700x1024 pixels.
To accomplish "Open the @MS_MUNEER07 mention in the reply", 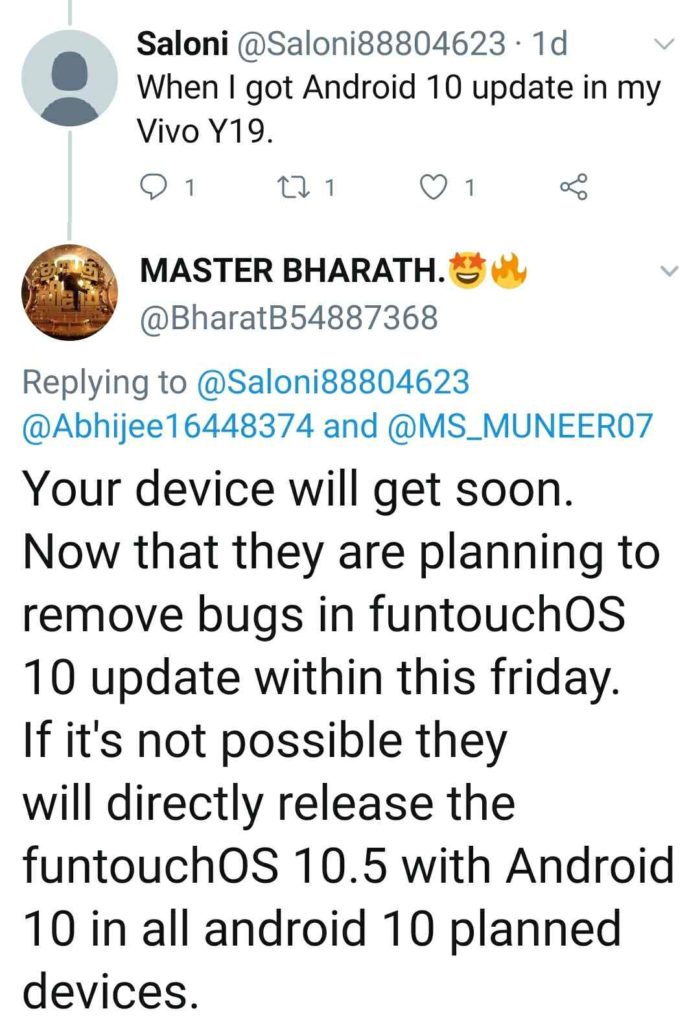I will coord(520,426).
